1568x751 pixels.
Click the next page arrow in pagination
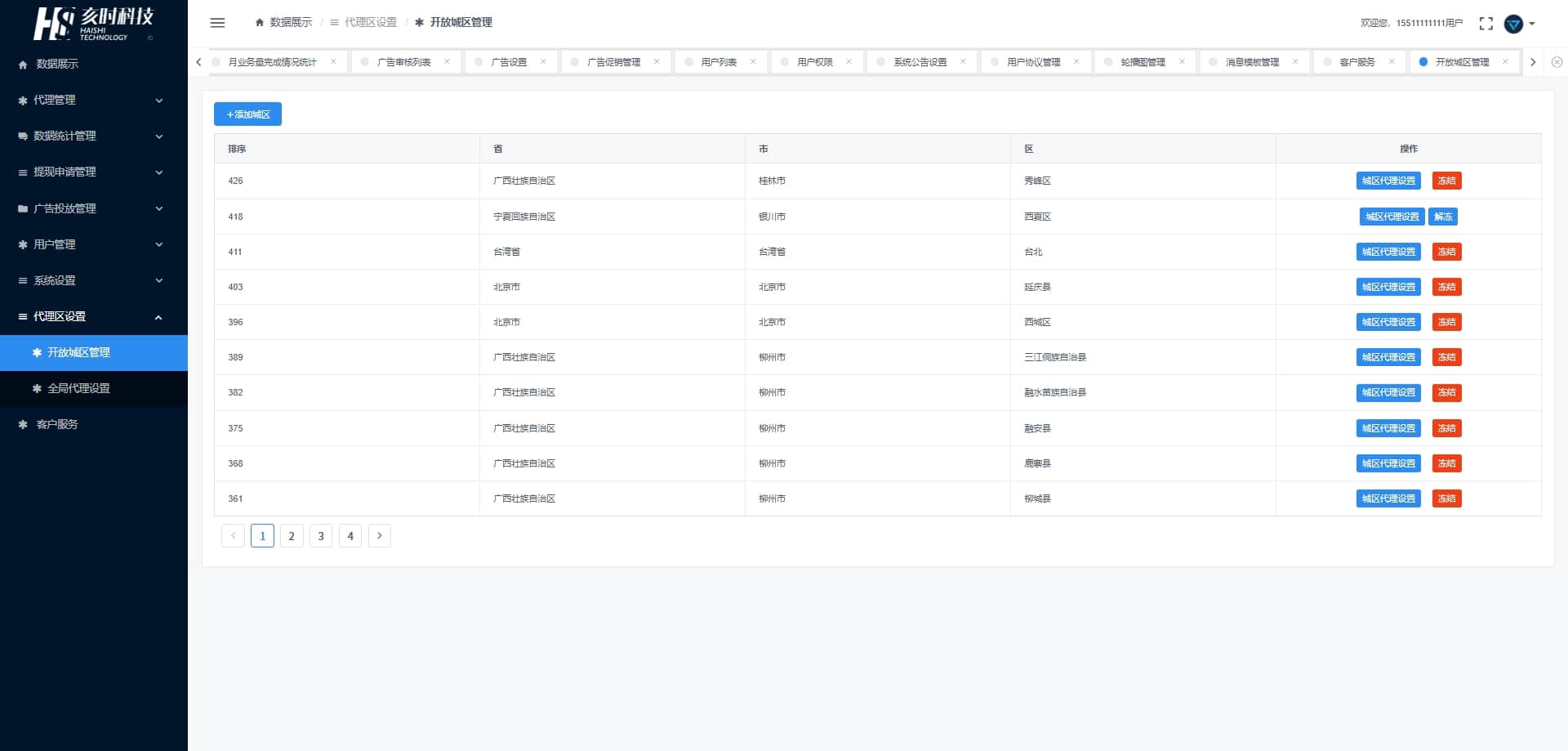pos(380,536)
